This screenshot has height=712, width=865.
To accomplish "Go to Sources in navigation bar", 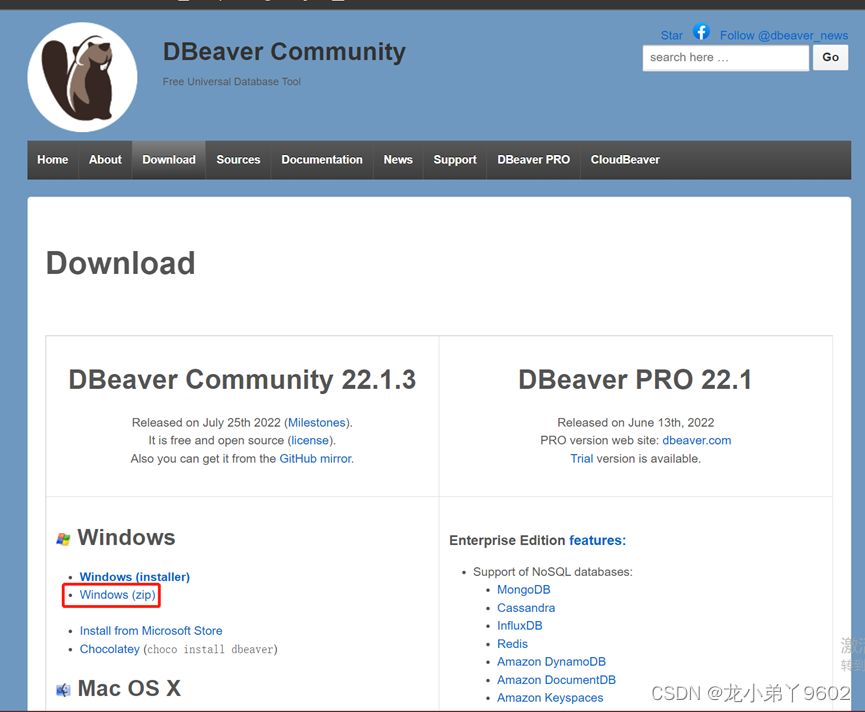I will click(x=238, y=160).
